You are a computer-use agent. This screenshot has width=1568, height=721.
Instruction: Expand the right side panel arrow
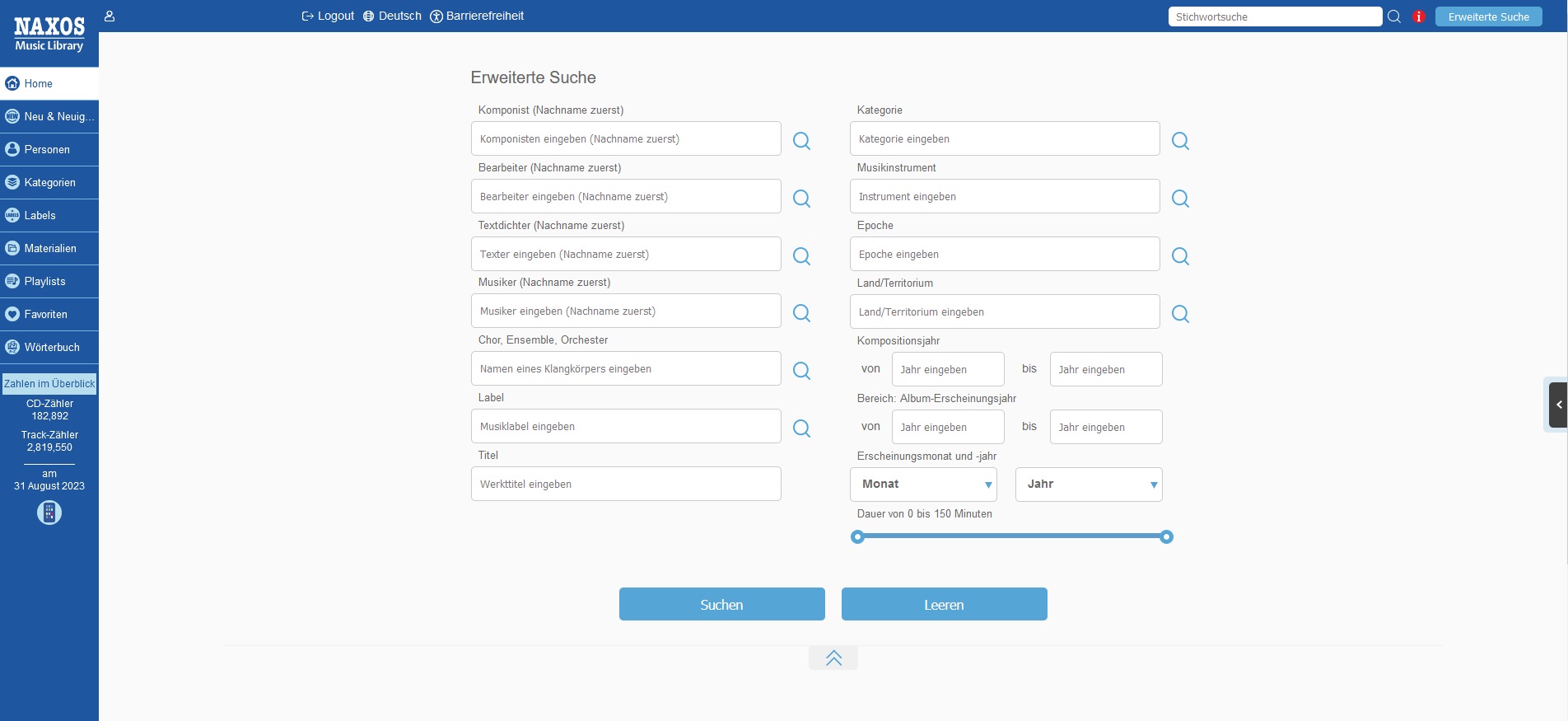[1558, 405]
